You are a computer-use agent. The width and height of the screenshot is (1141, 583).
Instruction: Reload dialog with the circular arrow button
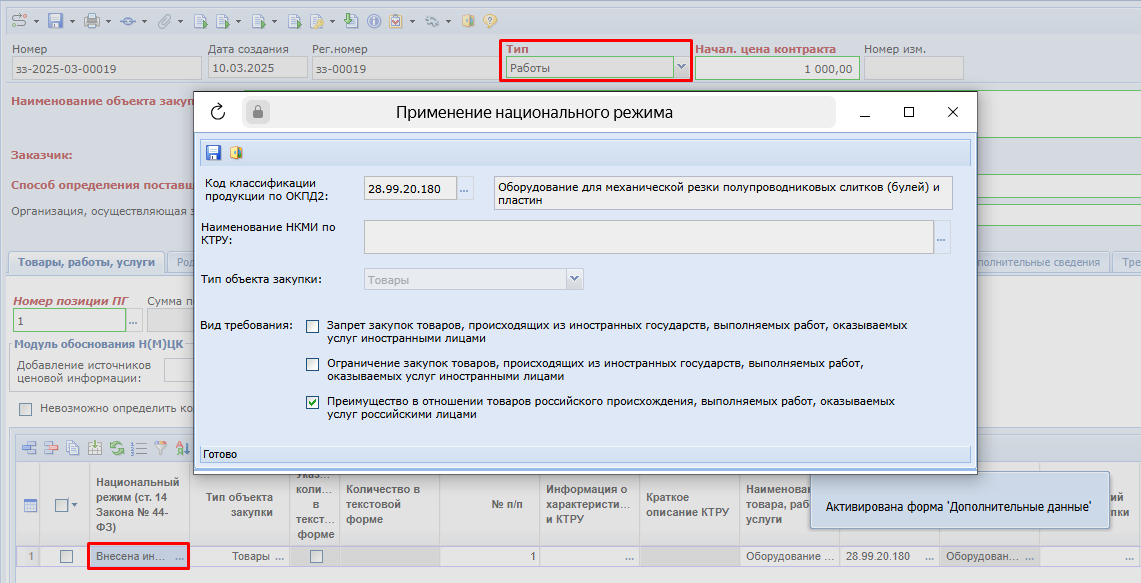[x=218, y=111]
